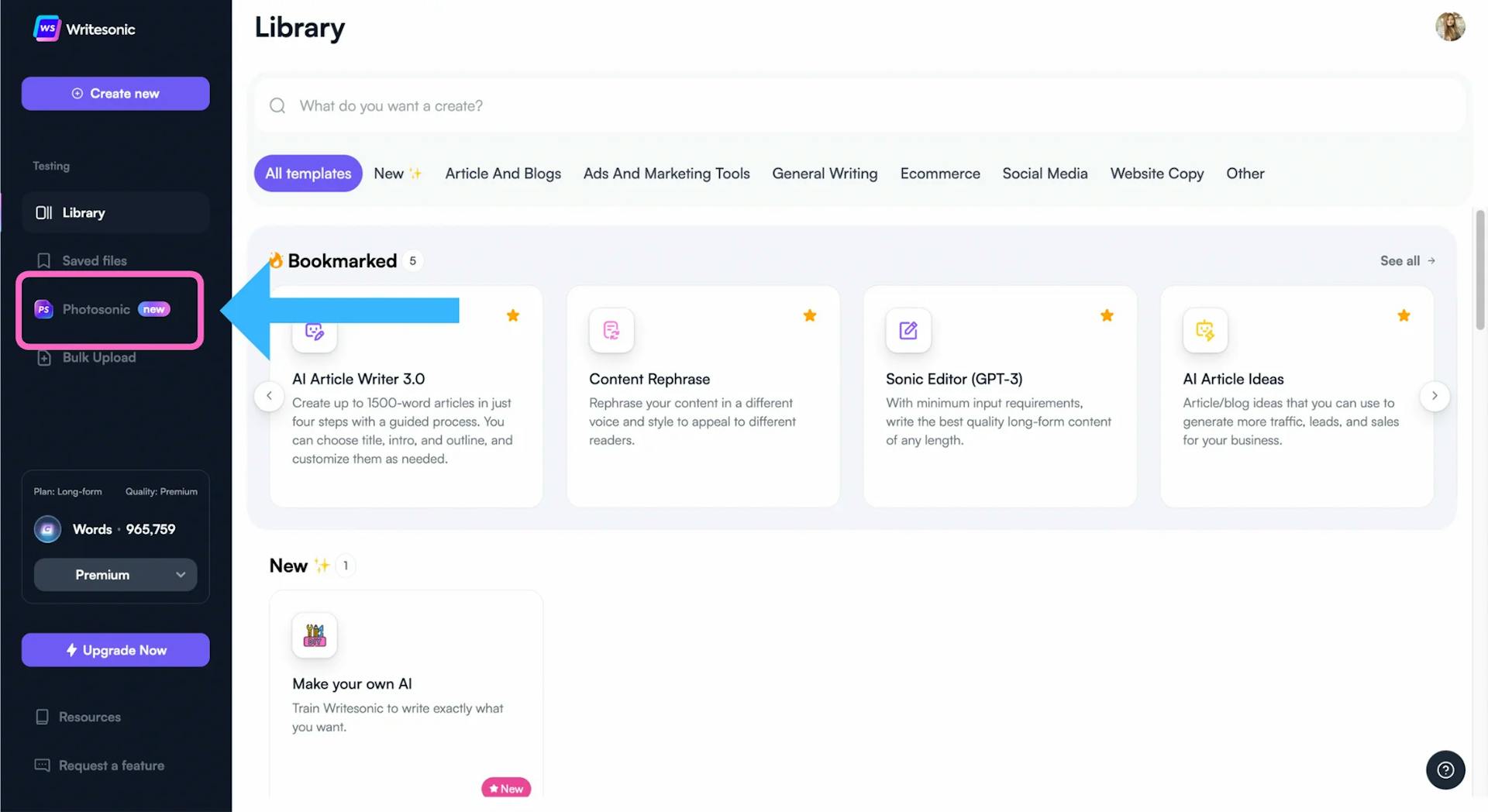The width and height of the screenshot is (1488, 812).
Task: Click the Content Rephrase template icon
Action: click(x=611, y=331)
